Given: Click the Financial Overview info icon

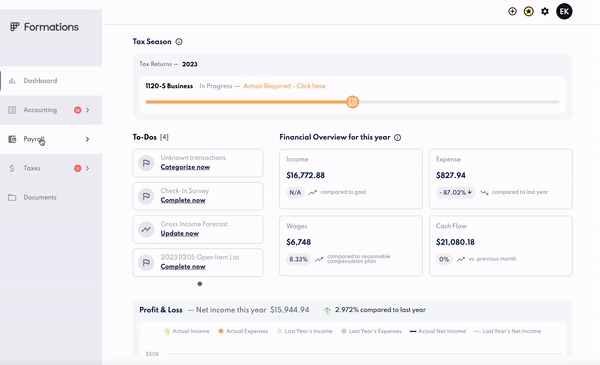Looking at the screenshot, I should tap(398, 137).
